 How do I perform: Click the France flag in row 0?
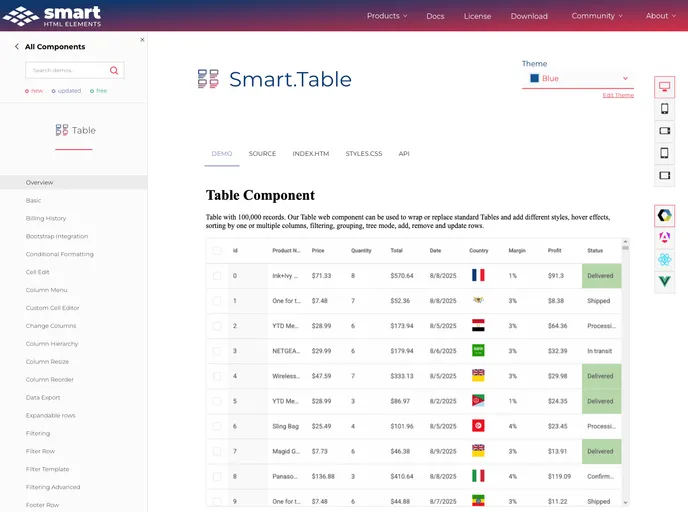478,275
